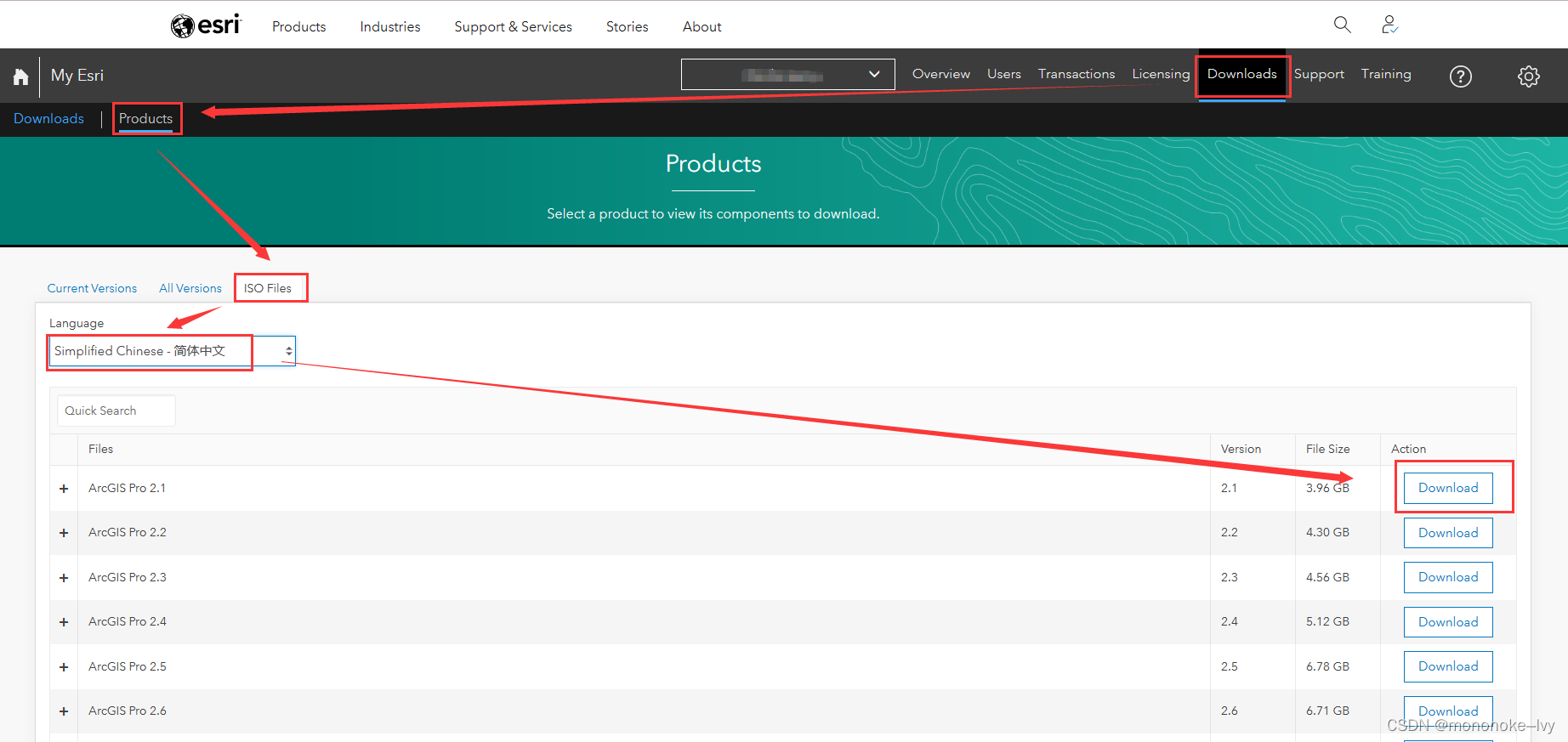Click the ArcGIS Pro 2.1 file name
1568x742 pixels.
128,488
